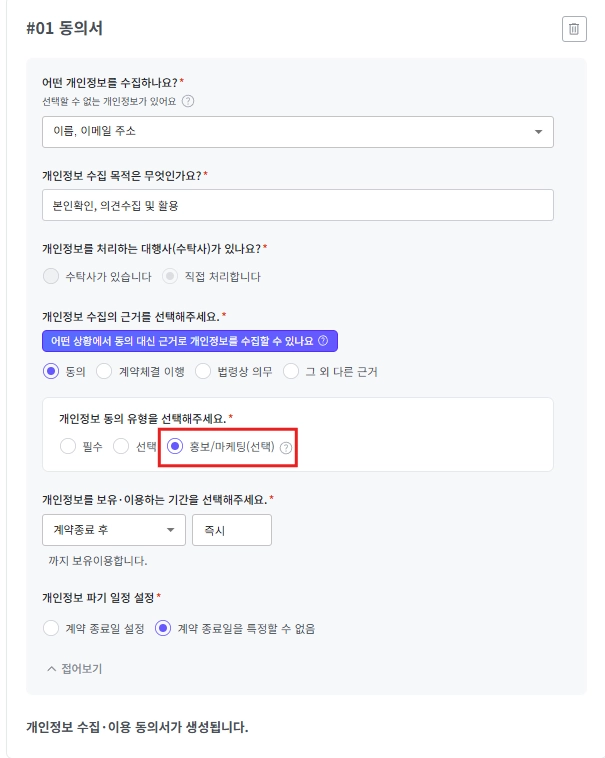Open the 이름, 이메일 주소 dropdown
Image resolution: width=605 pixels, height=758 pixels.
[297, 131]
